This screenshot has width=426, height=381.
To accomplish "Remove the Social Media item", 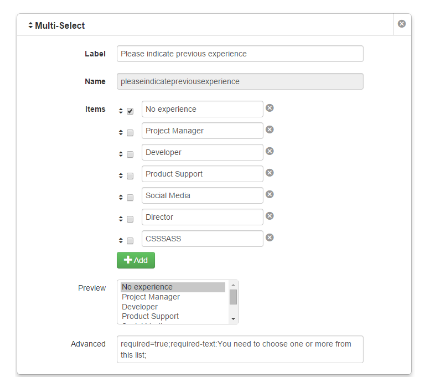I will pos(270,194).
